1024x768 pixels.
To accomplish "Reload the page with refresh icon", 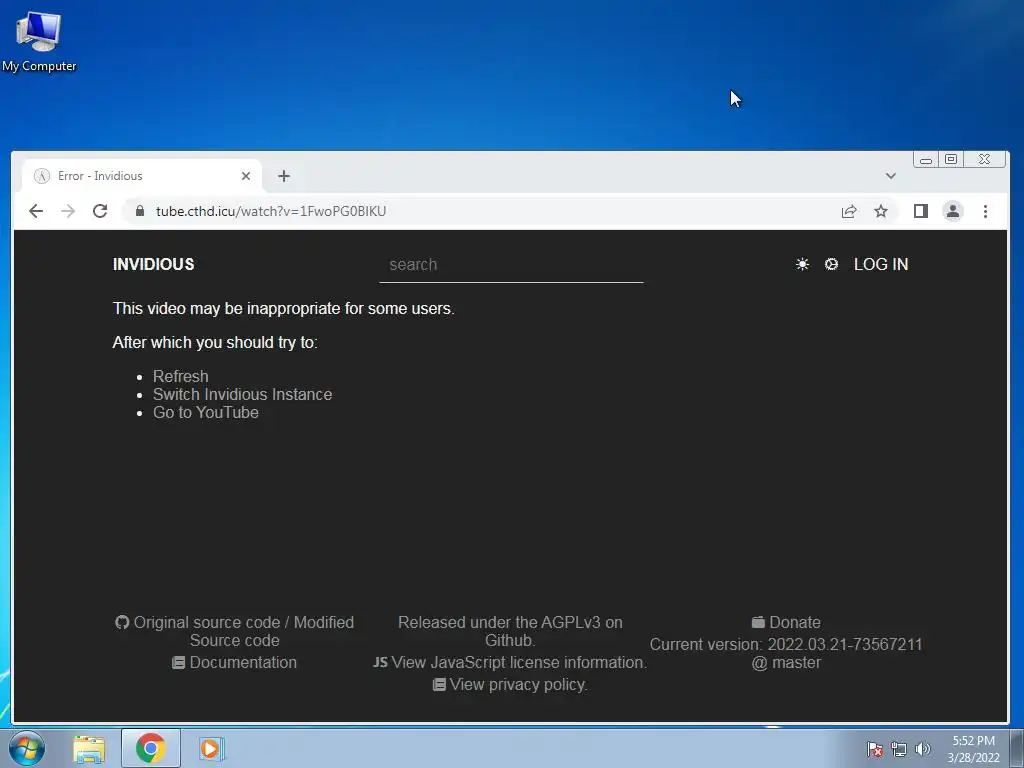I will pyautogui.click(x=100, y=211).
